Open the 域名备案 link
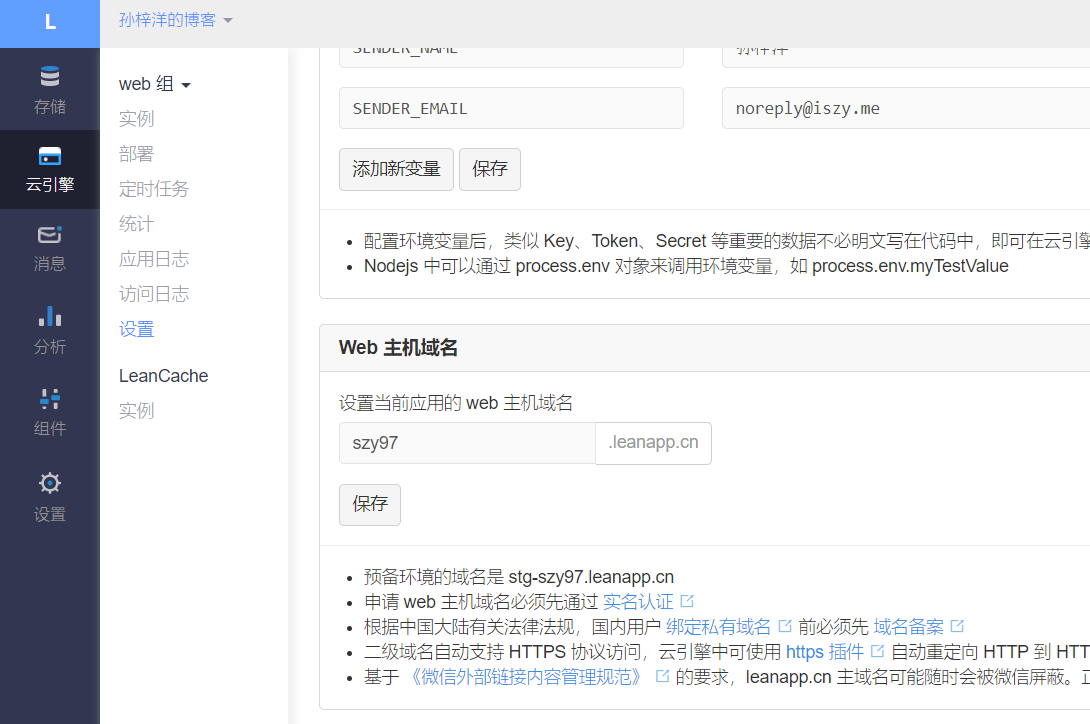Viewport: 1090px width, 724px height. [908, 627]
